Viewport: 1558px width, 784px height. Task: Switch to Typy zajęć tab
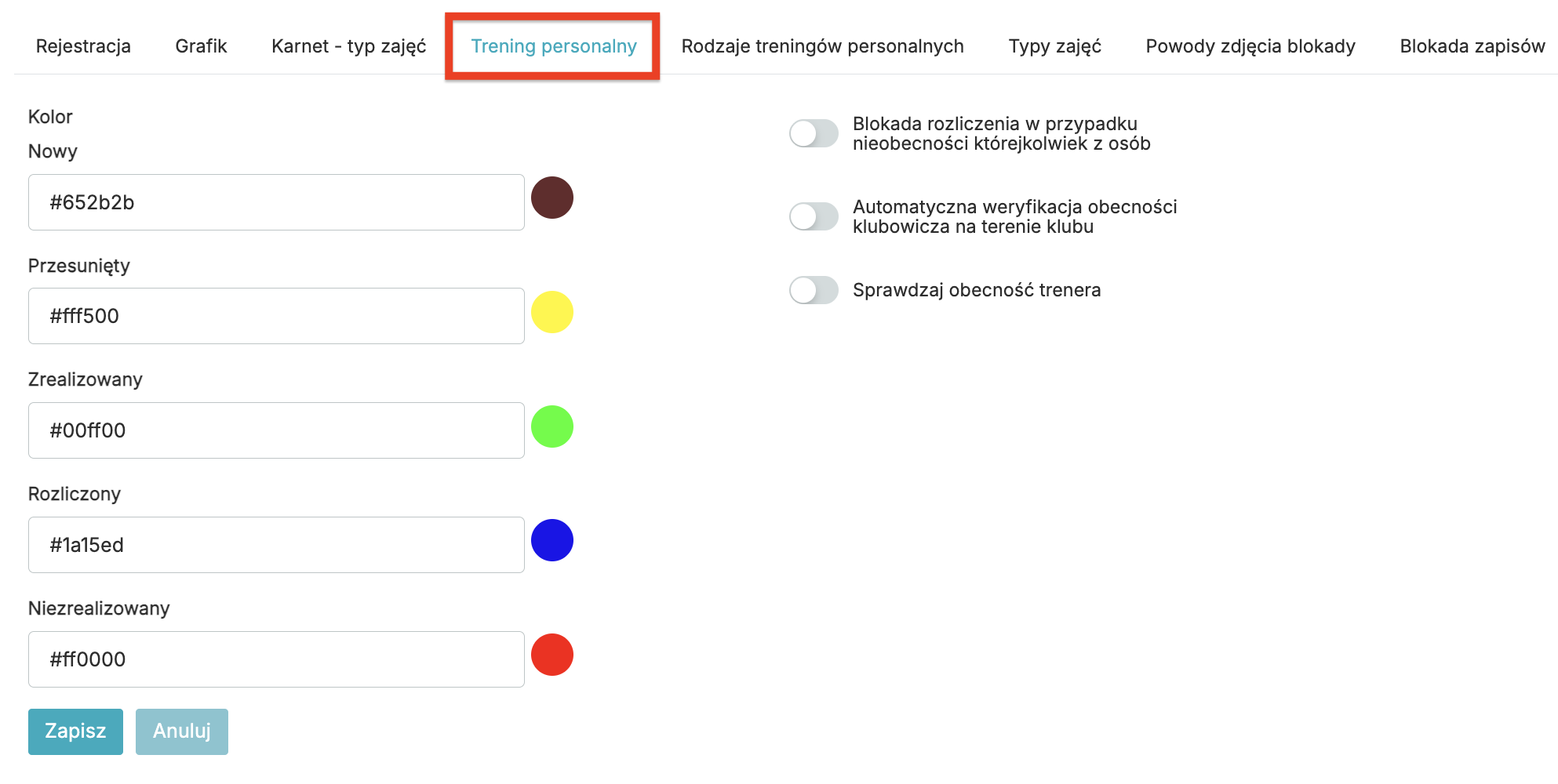click(x=1054, y=46)
